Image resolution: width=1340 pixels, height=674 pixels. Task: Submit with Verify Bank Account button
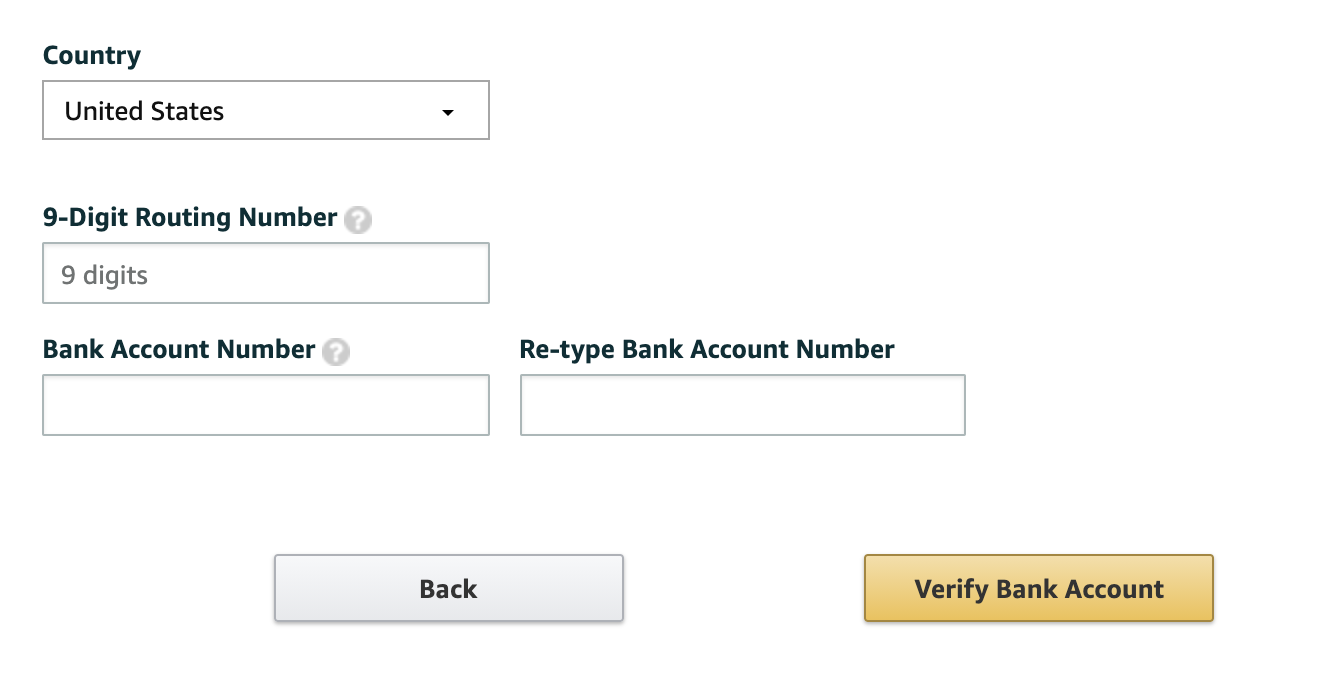point(1039,588)
